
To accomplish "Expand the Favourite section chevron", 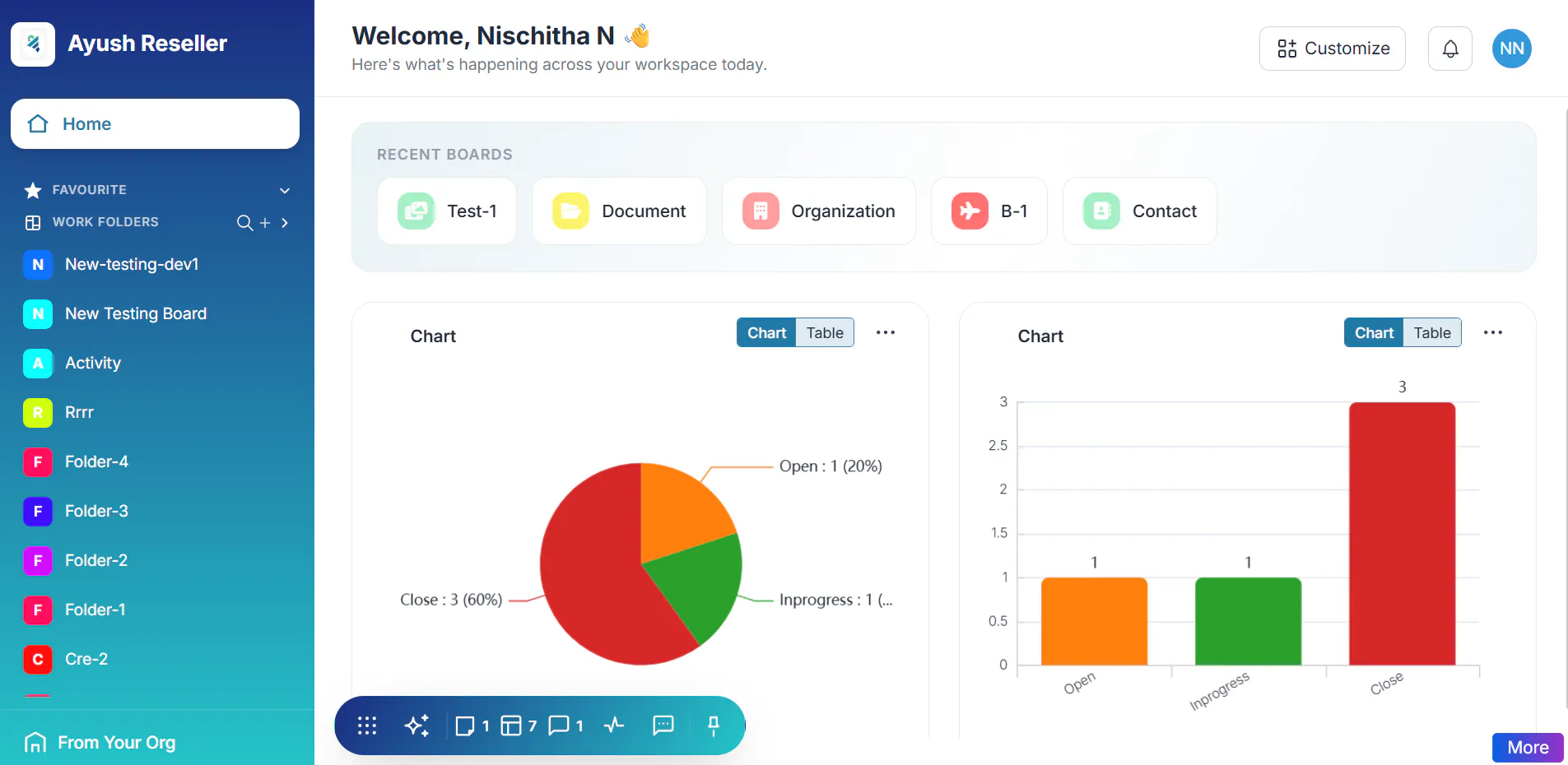I will point(285,190).
